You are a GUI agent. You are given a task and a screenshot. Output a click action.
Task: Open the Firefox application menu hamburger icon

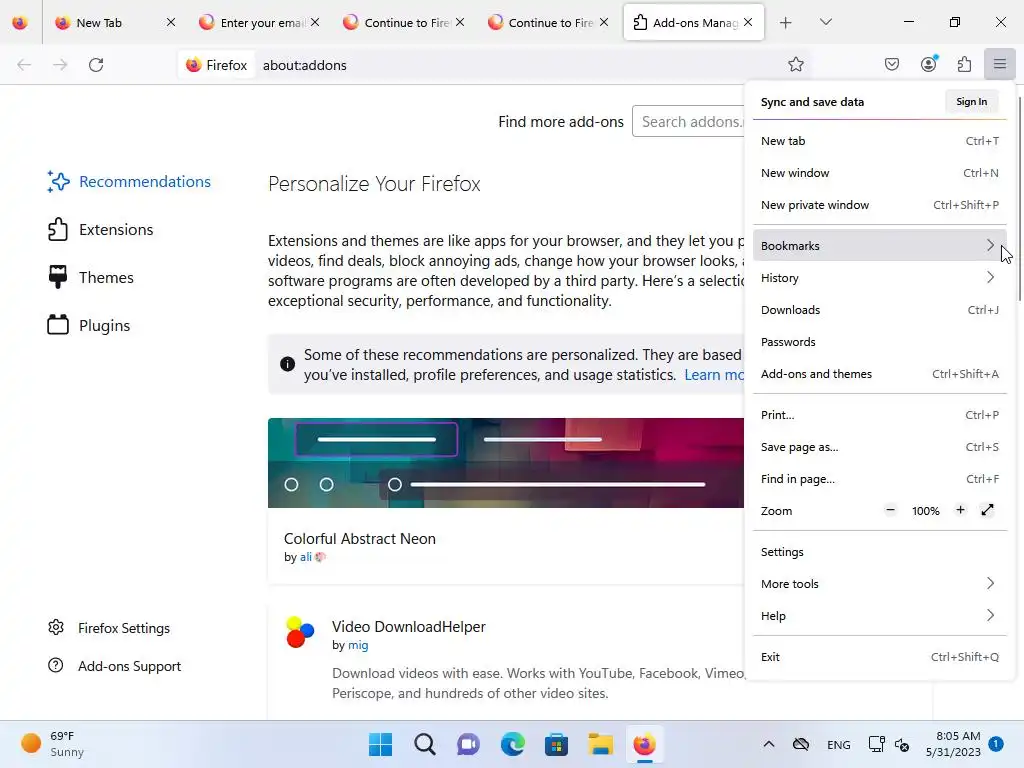[1000, 64]
